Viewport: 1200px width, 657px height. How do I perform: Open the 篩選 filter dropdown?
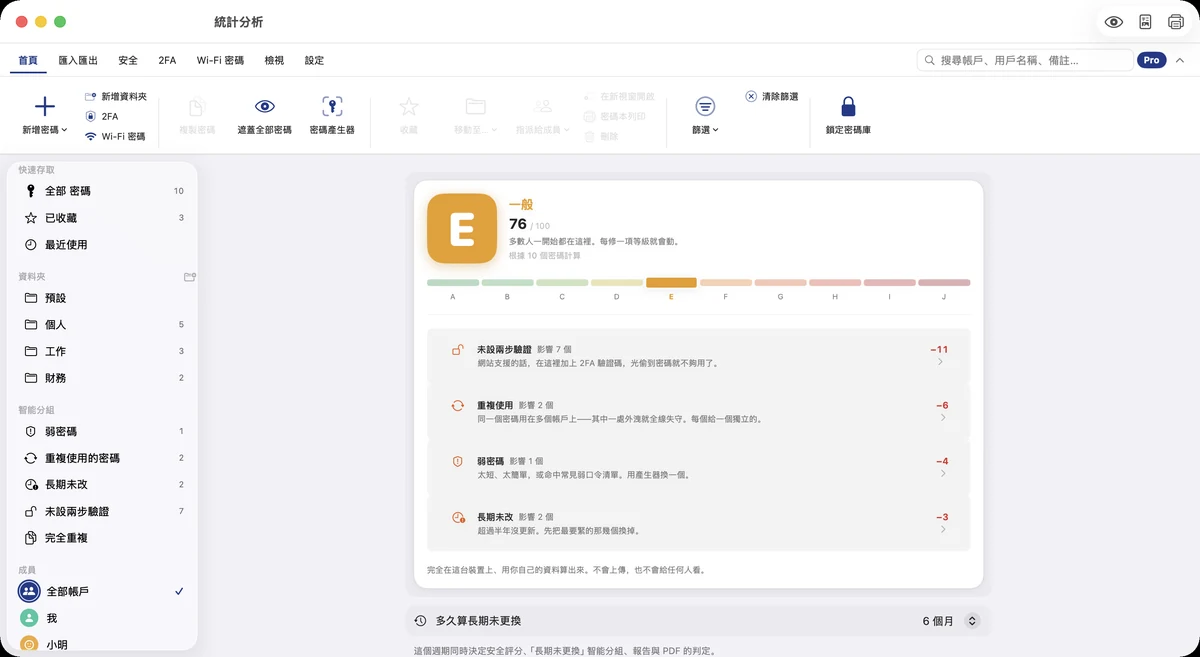tap(705, 116)
